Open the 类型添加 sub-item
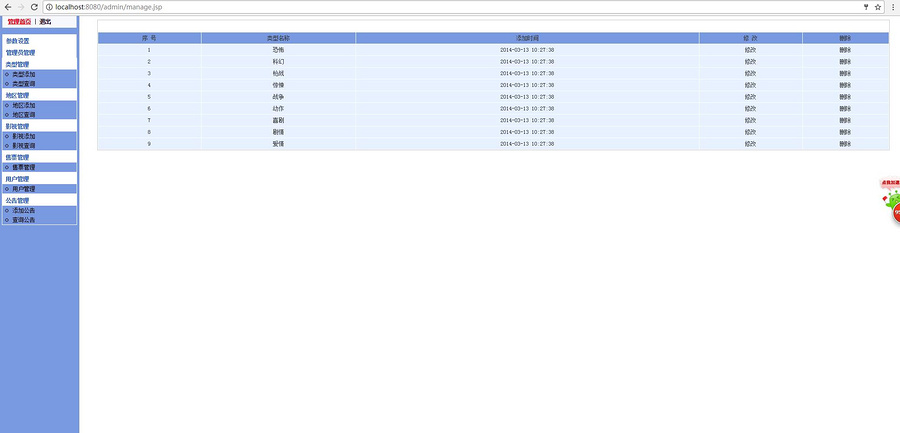900x433 pixels. tap(24, 74)
